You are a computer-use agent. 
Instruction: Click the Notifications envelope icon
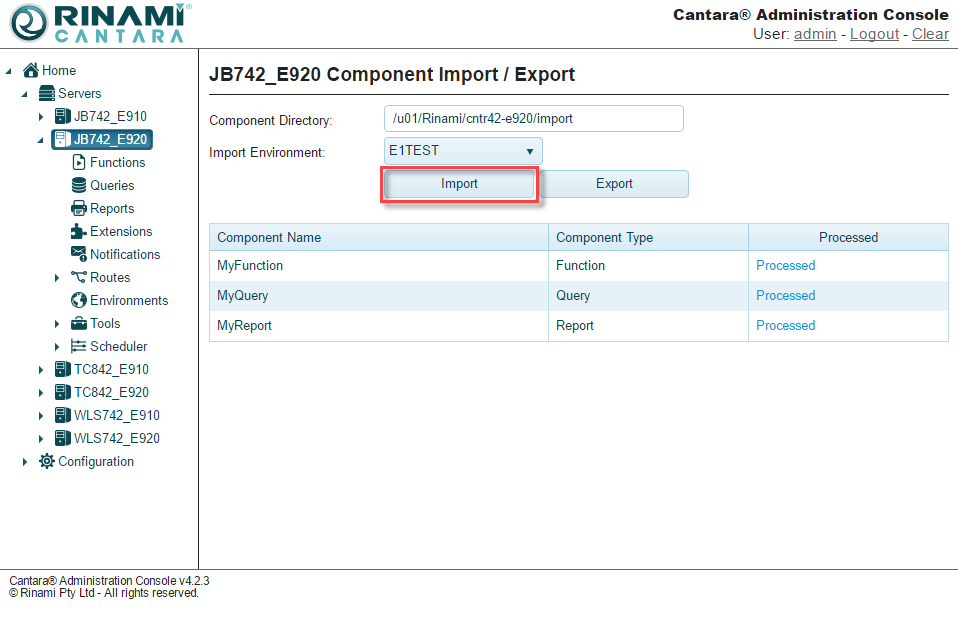point(79,254)
